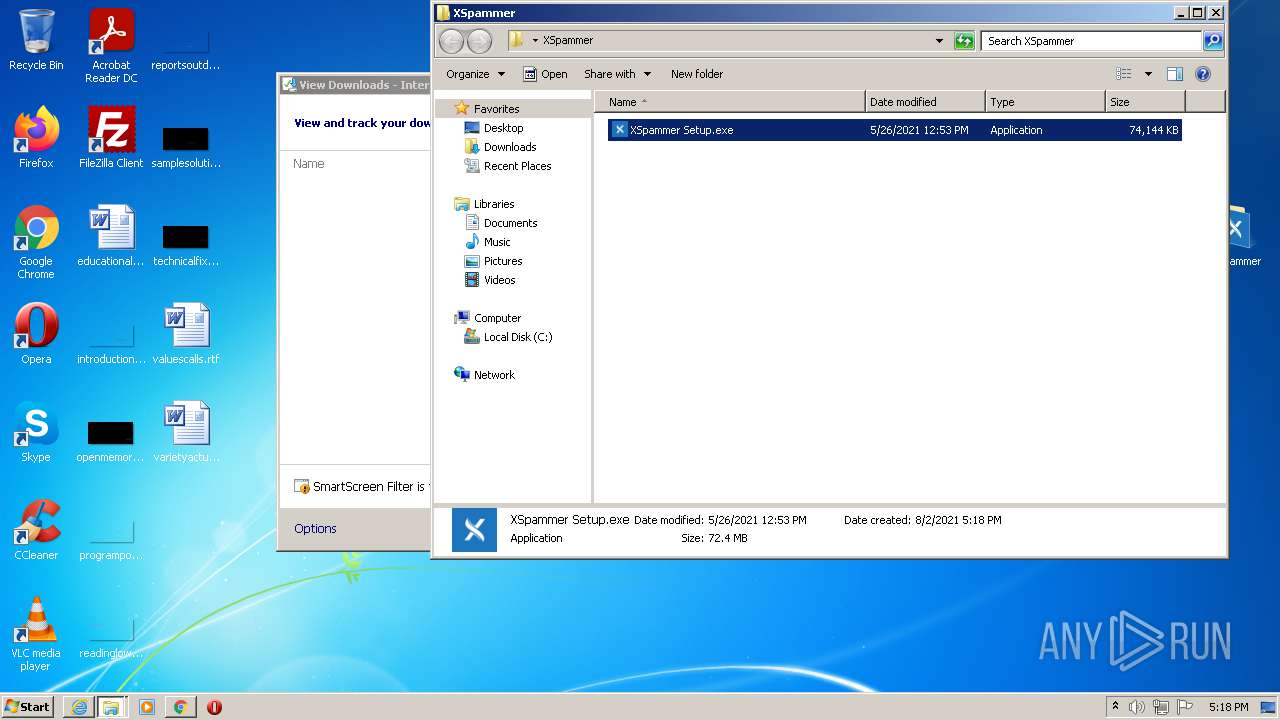
Task: Open the Action Center flag tray icon
Action: point(1186,707)
